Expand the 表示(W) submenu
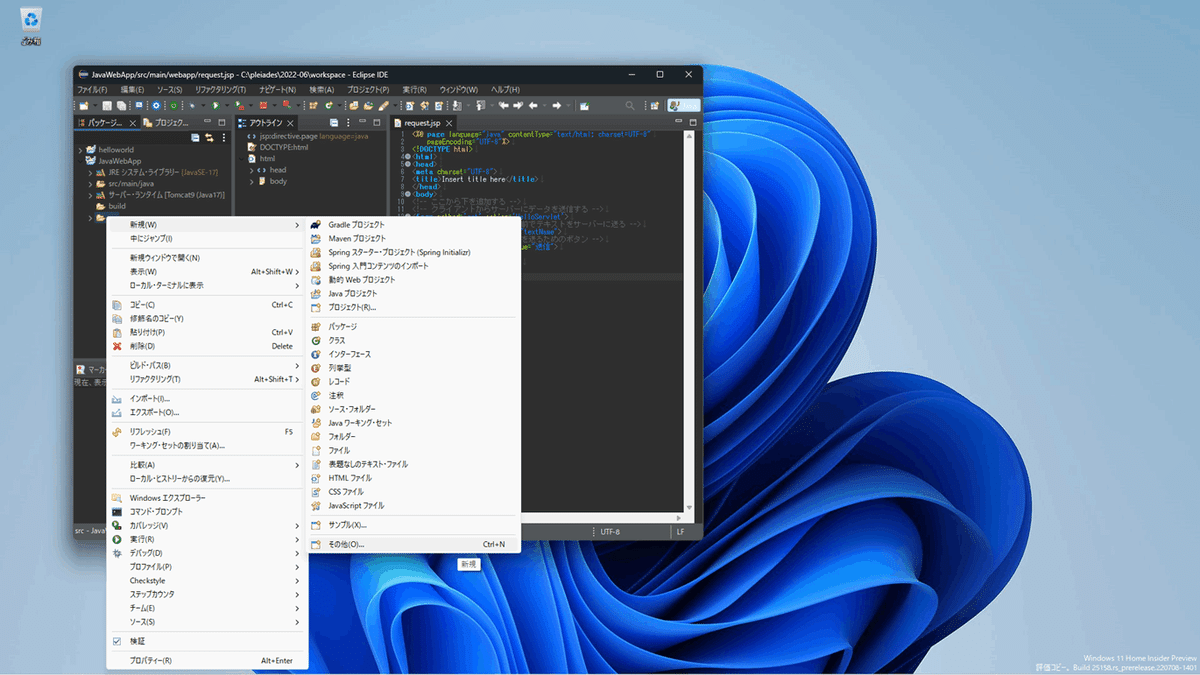Viewport: 1200px width, 675px height. pyautogui.click(x=207, y=272)
